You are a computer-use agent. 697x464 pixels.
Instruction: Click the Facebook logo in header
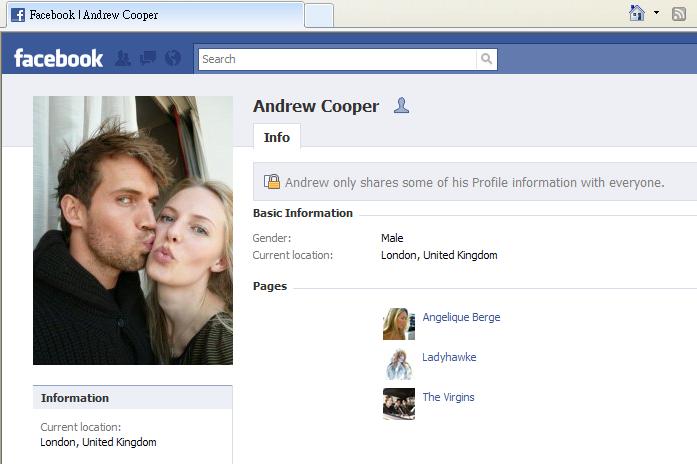click(x=58, y=59)
